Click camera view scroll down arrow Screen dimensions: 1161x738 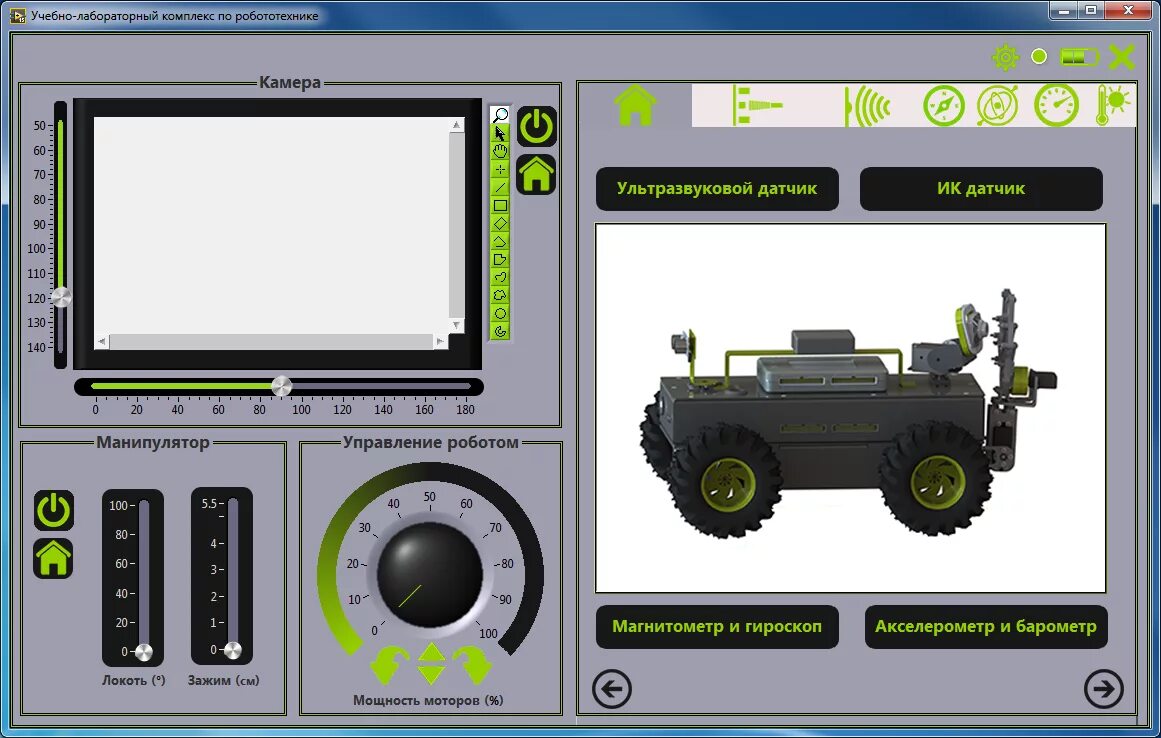(x=456, y=325)
